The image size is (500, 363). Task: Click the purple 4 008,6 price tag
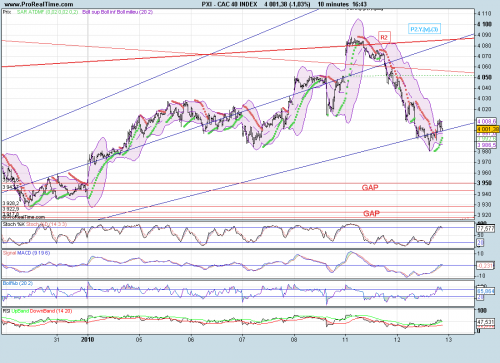[487, 121]
